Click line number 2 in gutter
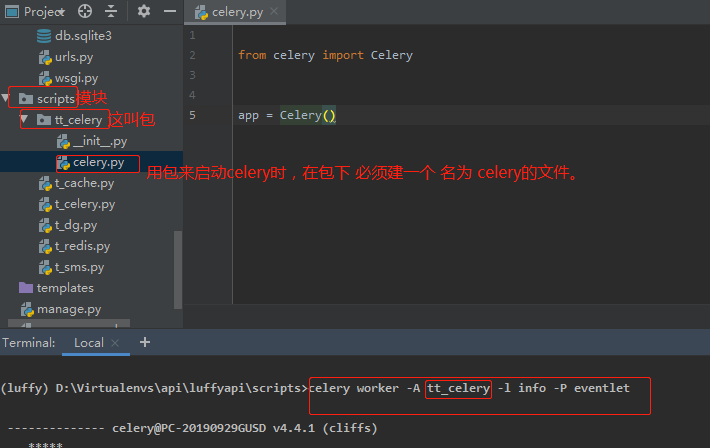This screenshot has height=448, width=710. (x=192, y=55)
